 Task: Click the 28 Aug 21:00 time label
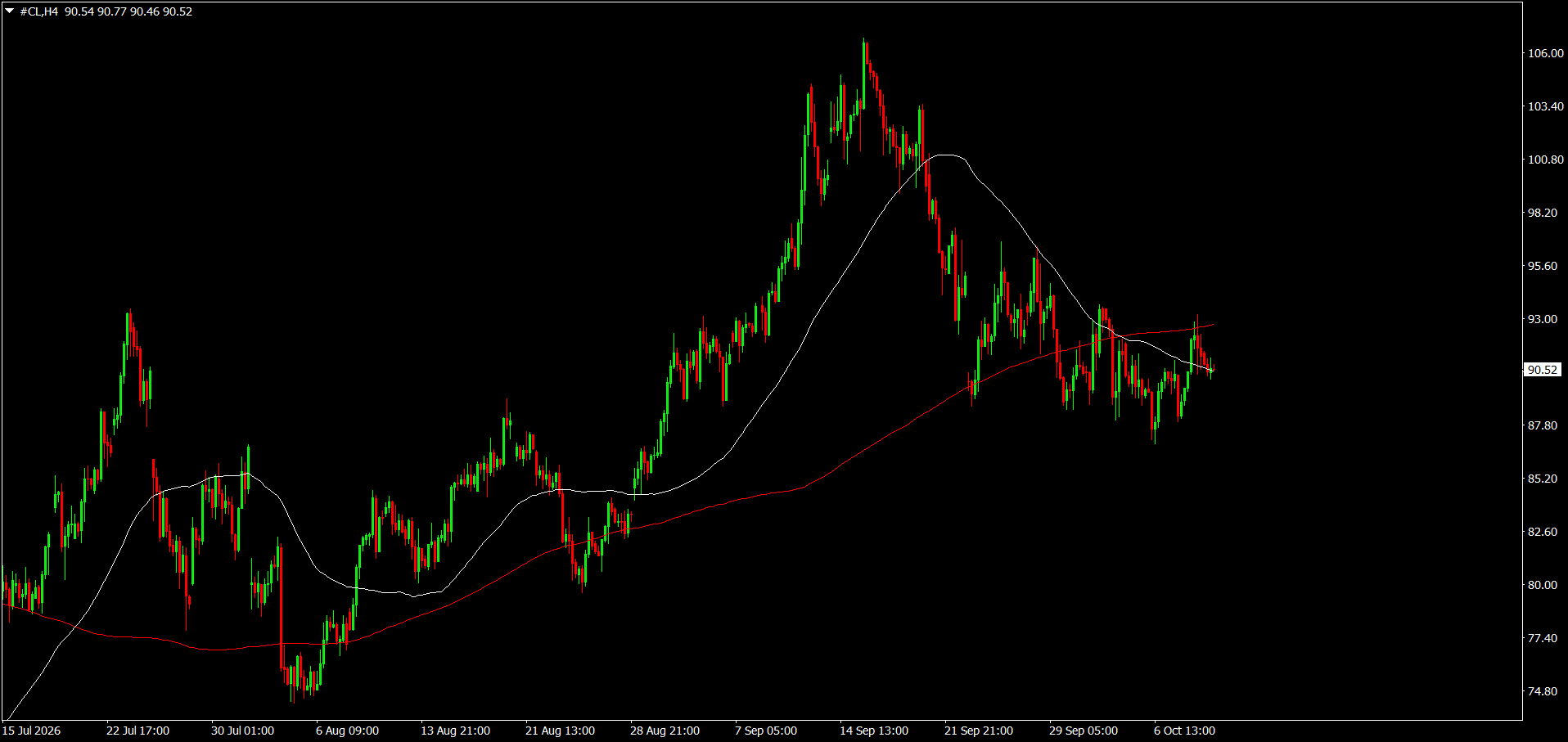(665, 731)
